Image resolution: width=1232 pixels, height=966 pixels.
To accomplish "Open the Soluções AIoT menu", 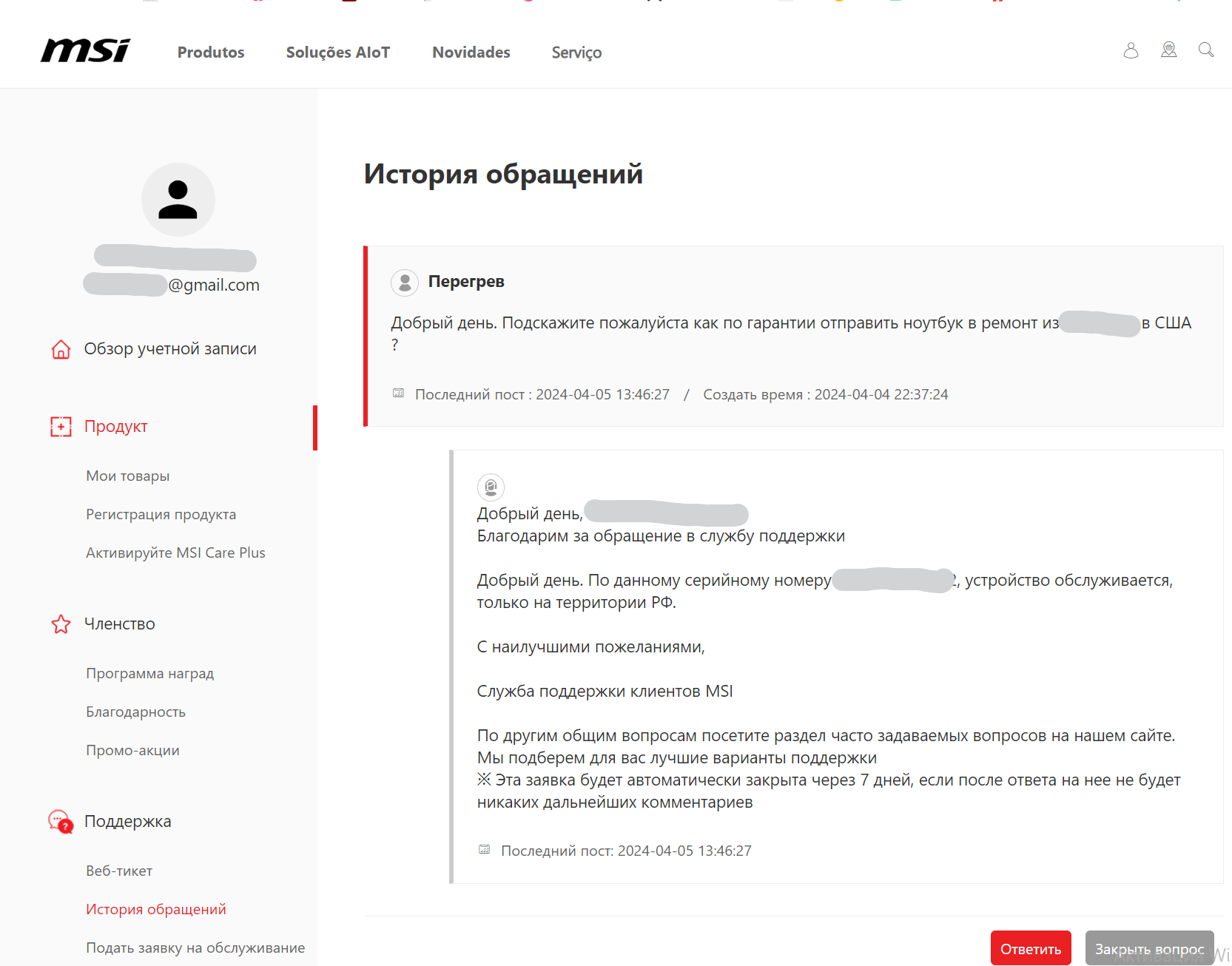I will (338, 53).
